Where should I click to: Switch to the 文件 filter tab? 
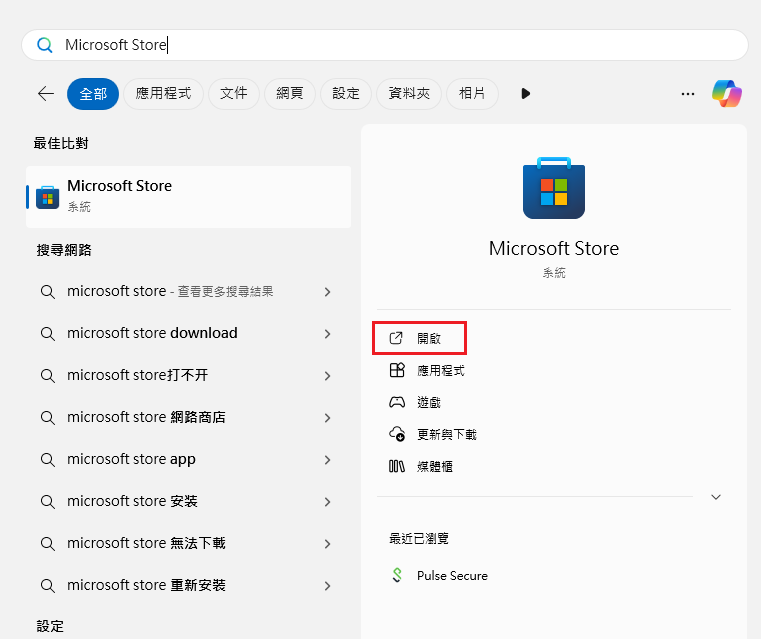233,93
